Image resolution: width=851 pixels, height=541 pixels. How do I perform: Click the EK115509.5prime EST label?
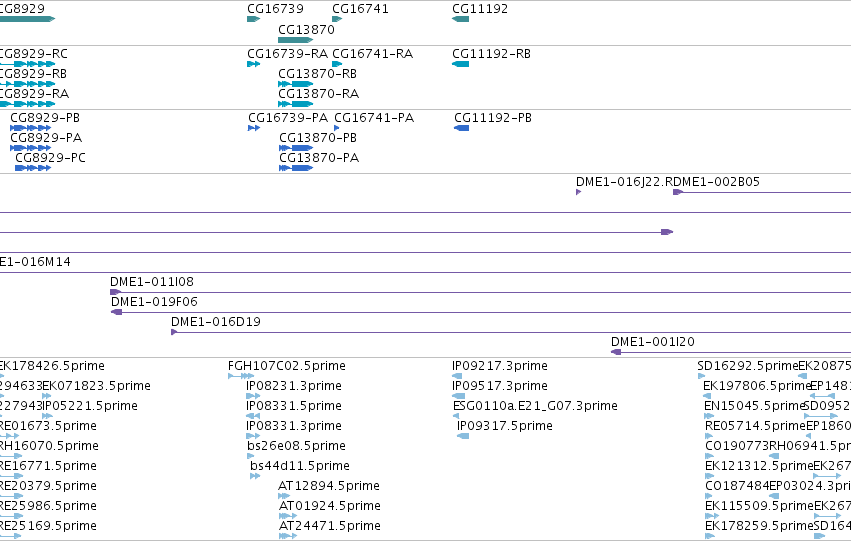(x=759, y=506)
